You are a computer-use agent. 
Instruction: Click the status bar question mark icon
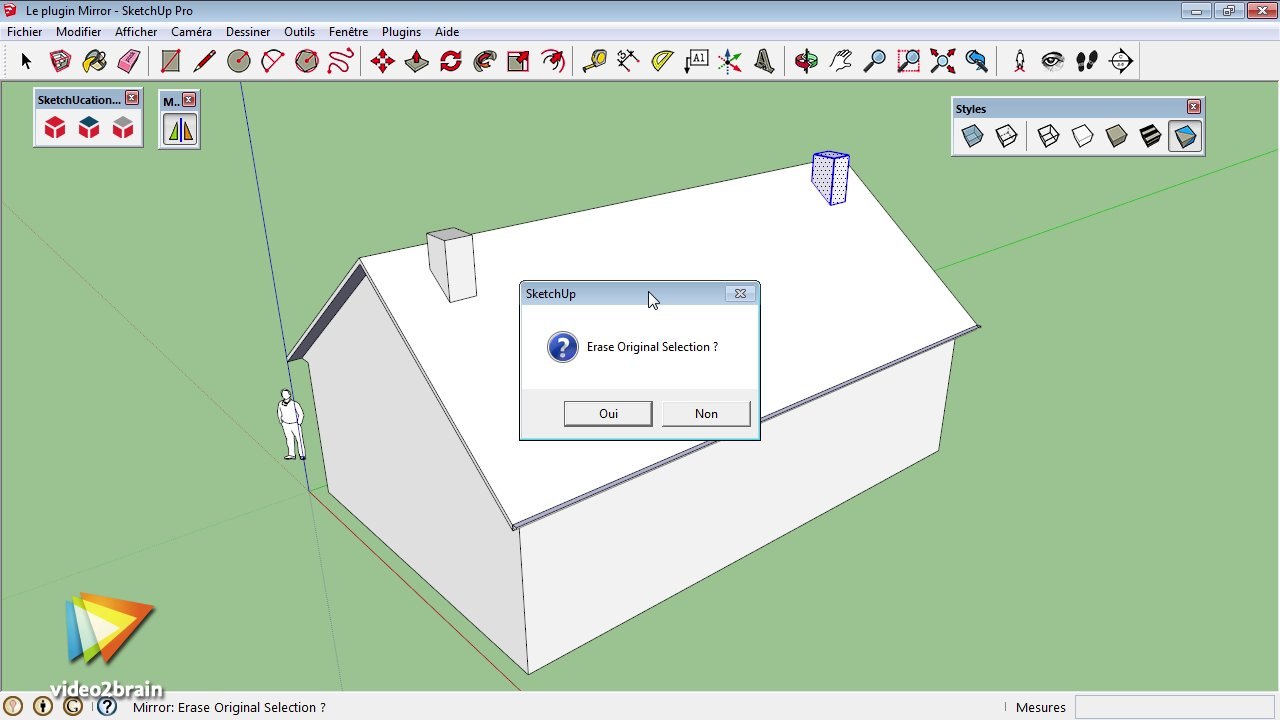coord(107,707)
